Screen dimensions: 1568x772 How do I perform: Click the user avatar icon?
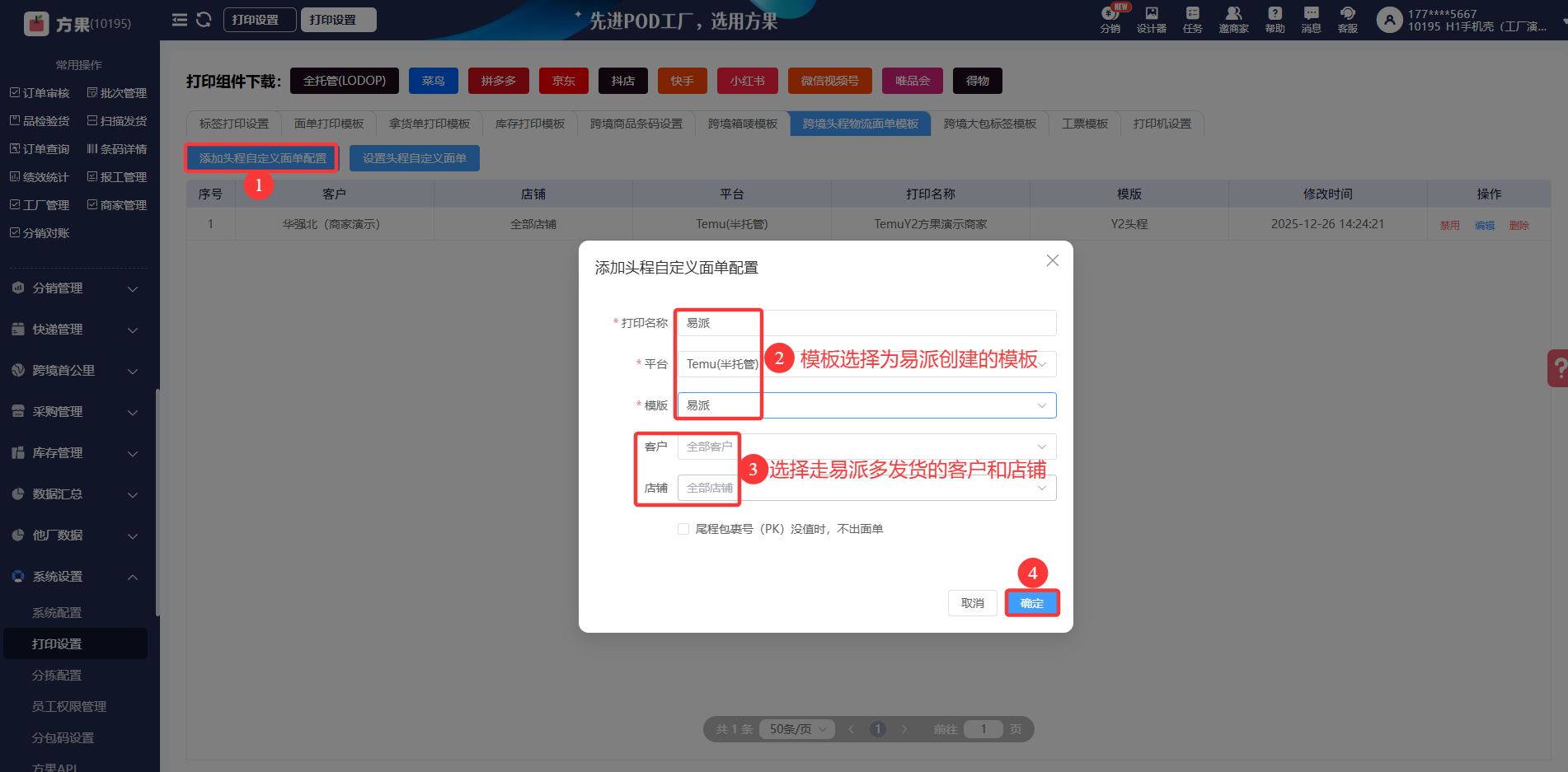point(1389,20)
